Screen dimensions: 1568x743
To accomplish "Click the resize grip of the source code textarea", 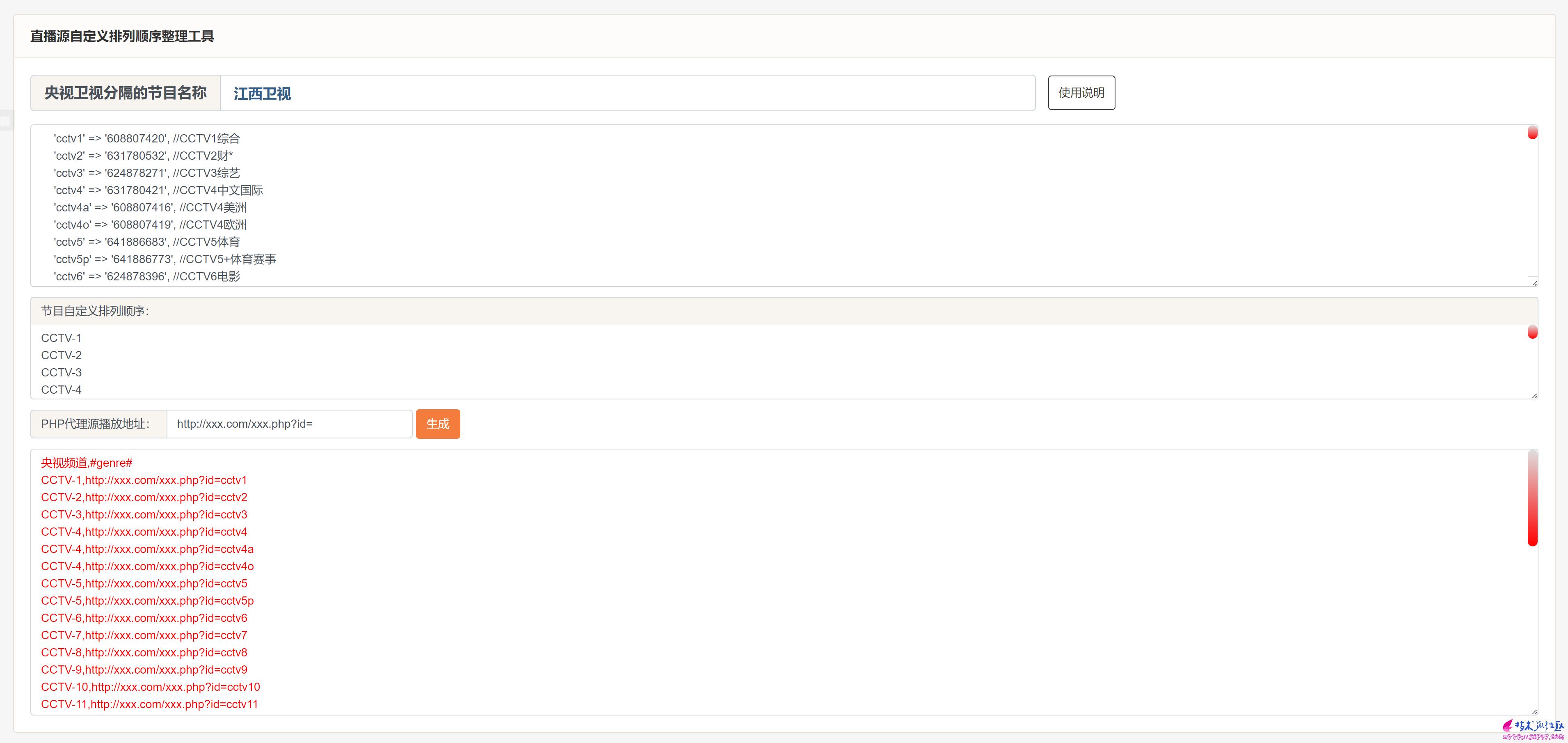I will [1533, 282].
